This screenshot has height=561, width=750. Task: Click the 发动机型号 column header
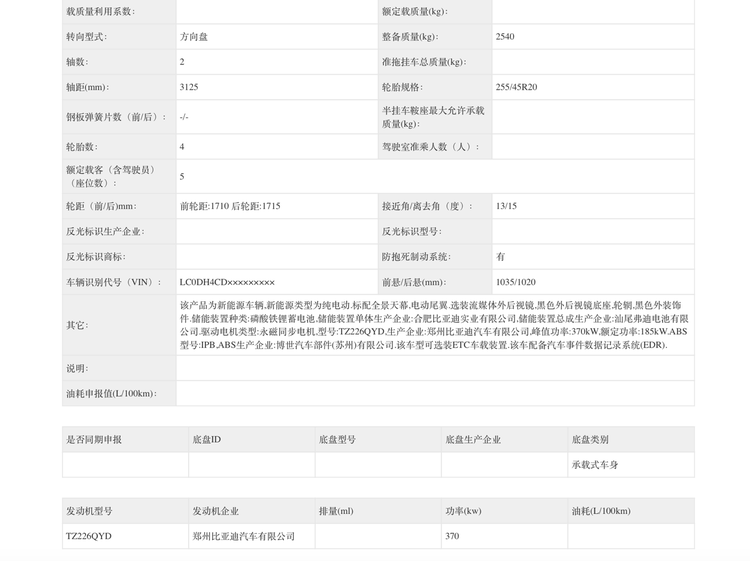[x=89, y=511]
